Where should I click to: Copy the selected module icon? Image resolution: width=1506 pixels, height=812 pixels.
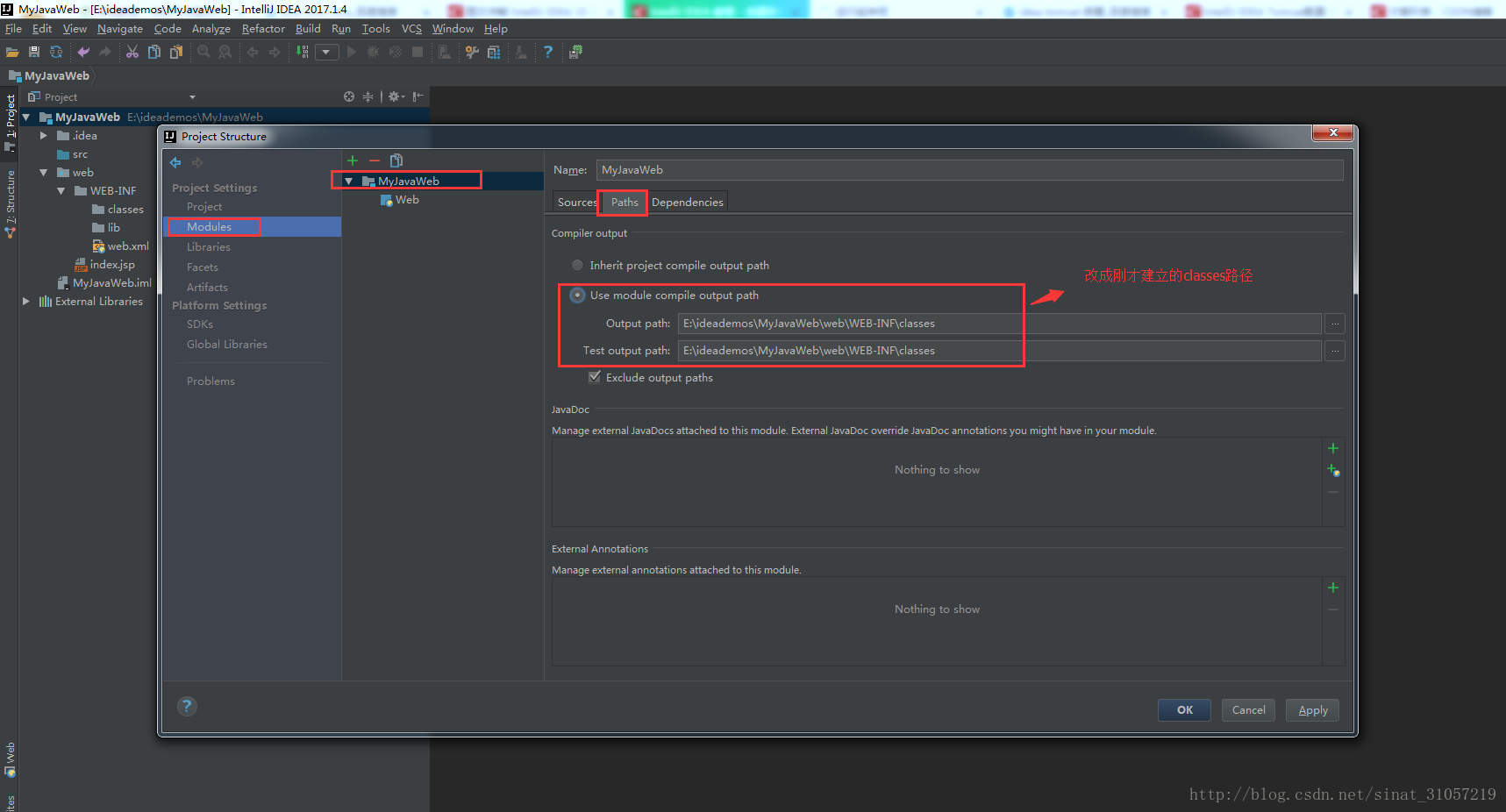[x=396, y=160]
